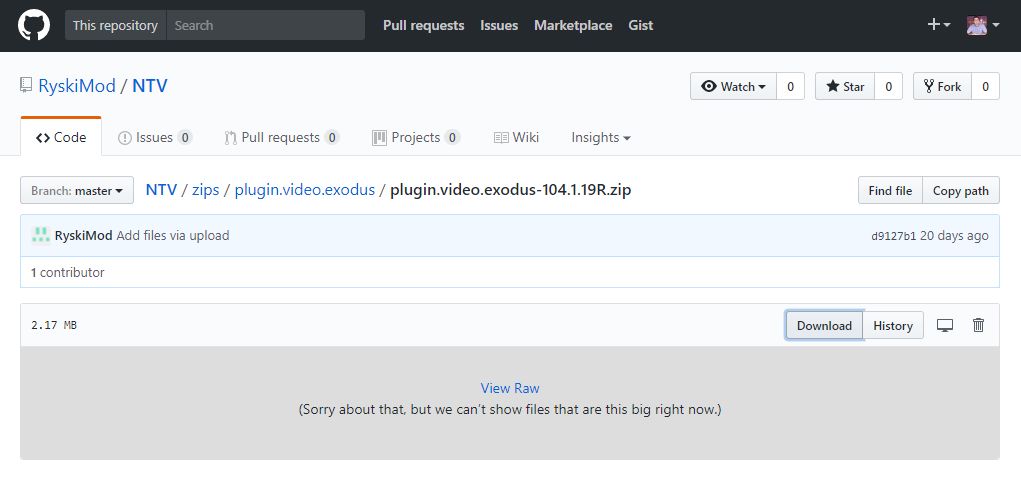
Task: Open the repository Pull requests tab
Action: 282,137
